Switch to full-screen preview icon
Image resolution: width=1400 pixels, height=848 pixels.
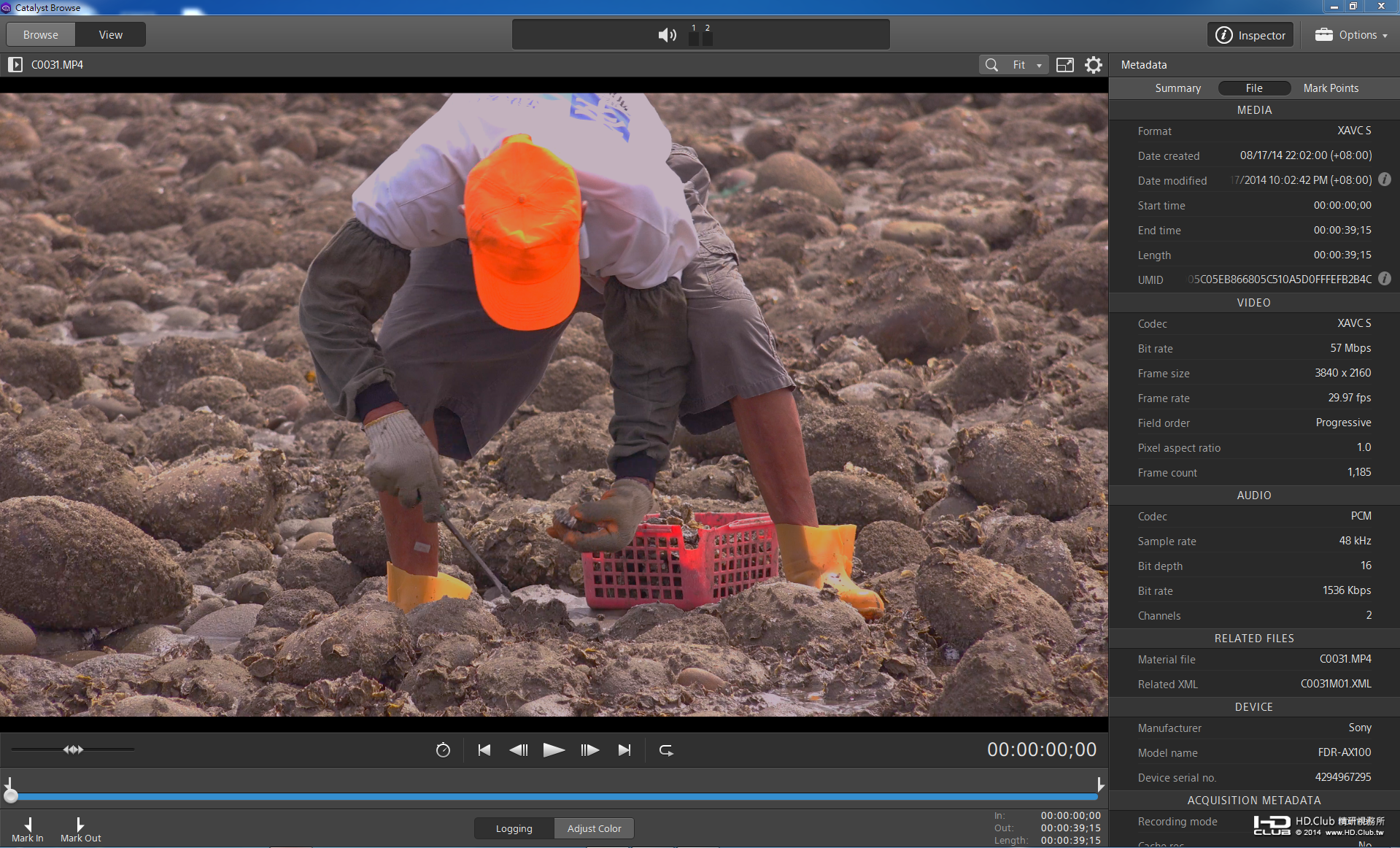(1065, 65)
